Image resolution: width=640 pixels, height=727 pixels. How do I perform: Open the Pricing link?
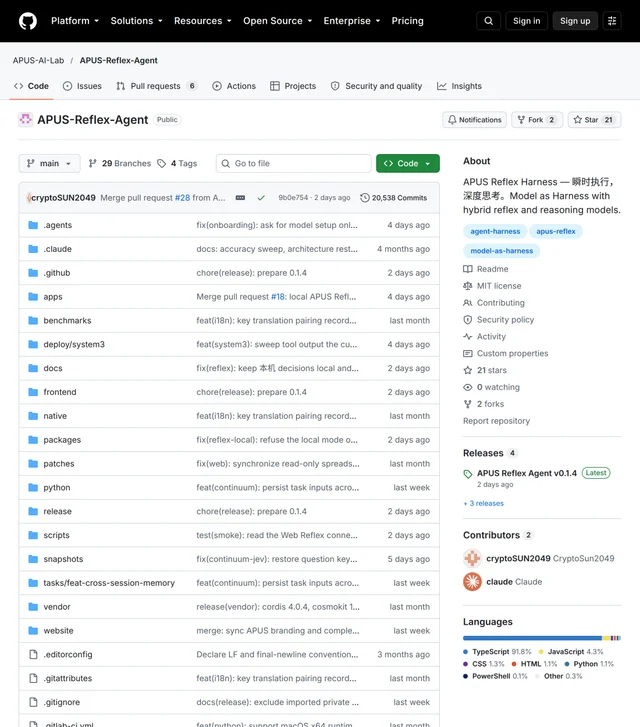tap(407, 21)
